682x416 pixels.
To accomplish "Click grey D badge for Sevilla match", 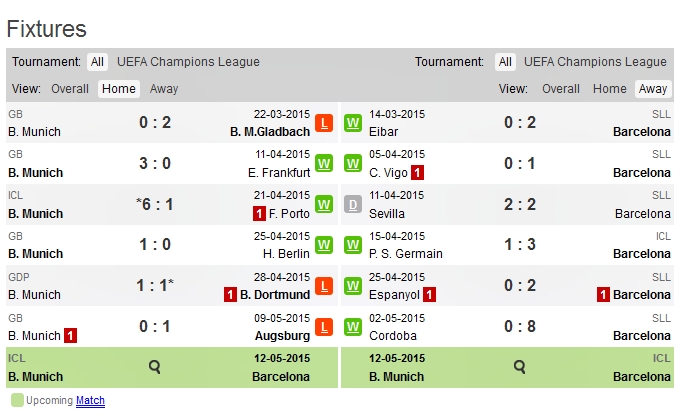I will point(352,205).
